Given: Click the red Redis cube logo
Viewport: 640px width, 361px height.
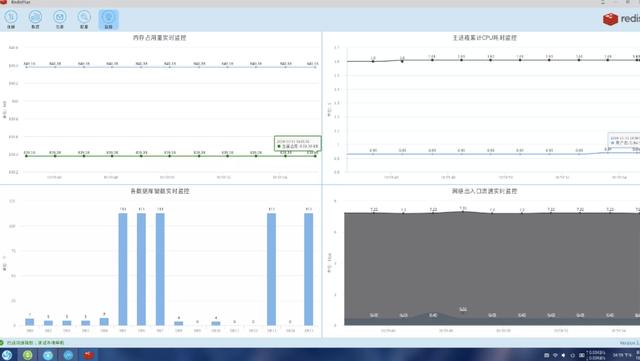Looking at the screenshot, I should tap(610, 19).
